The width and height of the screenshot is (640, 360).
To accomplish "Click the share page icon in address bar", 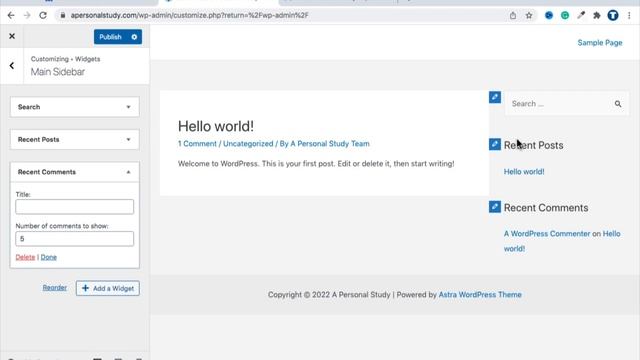I will (x=513, y=16).
